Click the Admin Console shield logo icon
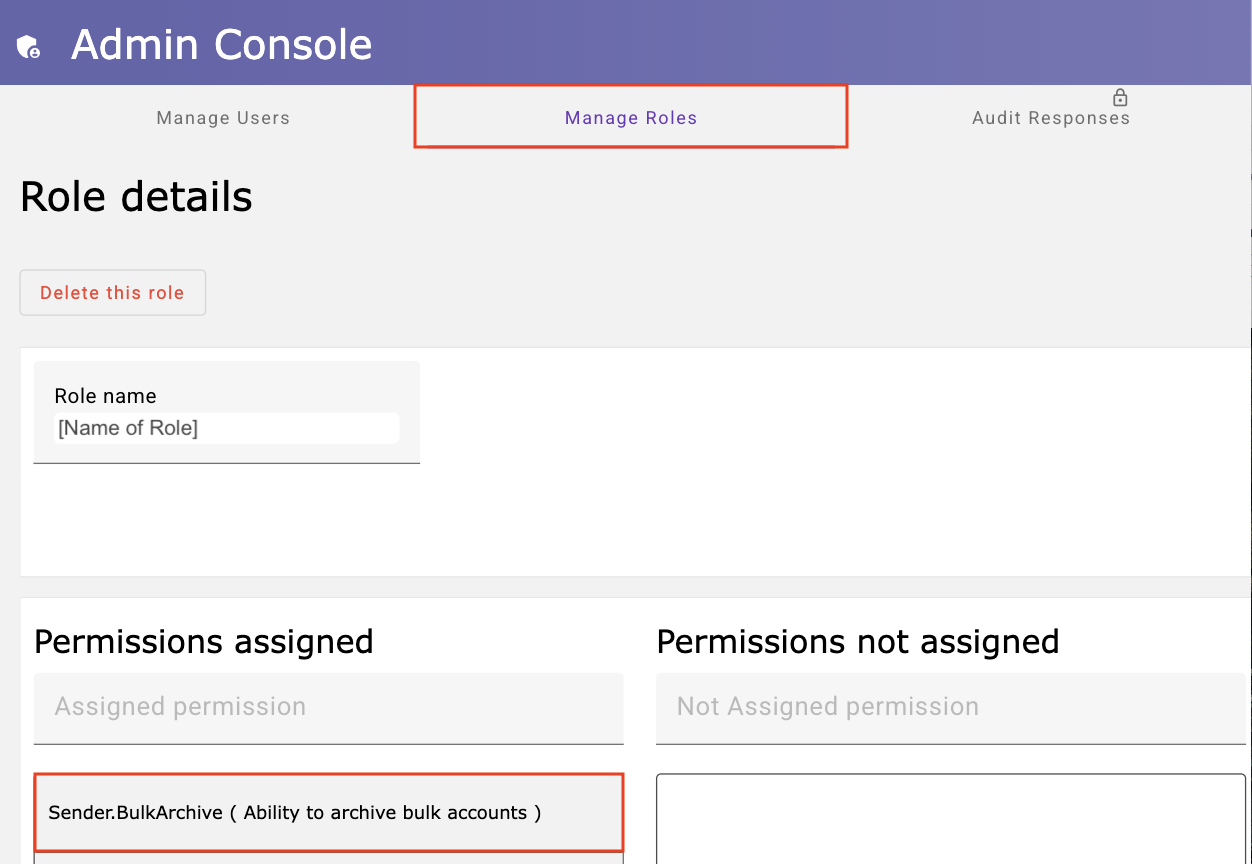Screen dimensions: 1252x864 pos(28,46)
